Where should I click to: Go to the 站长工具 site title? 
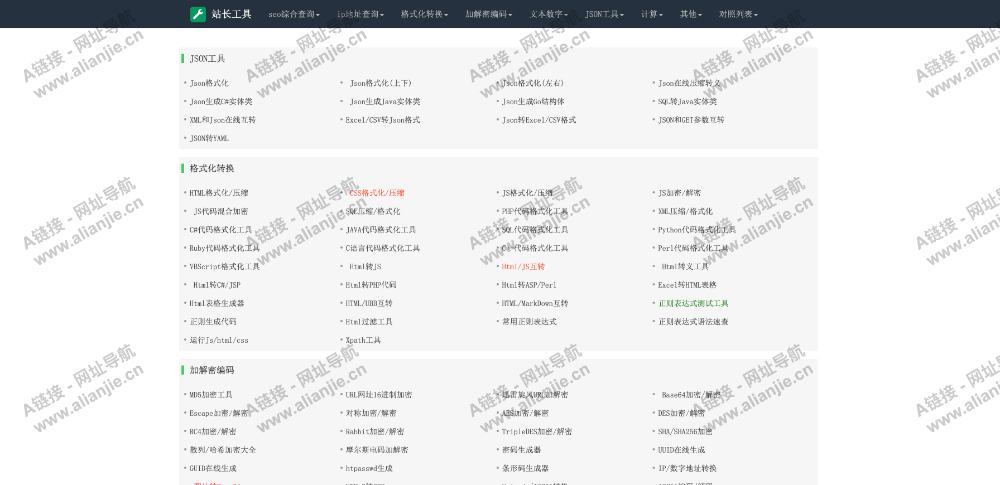pyautogui.click(x=231, y=14)
